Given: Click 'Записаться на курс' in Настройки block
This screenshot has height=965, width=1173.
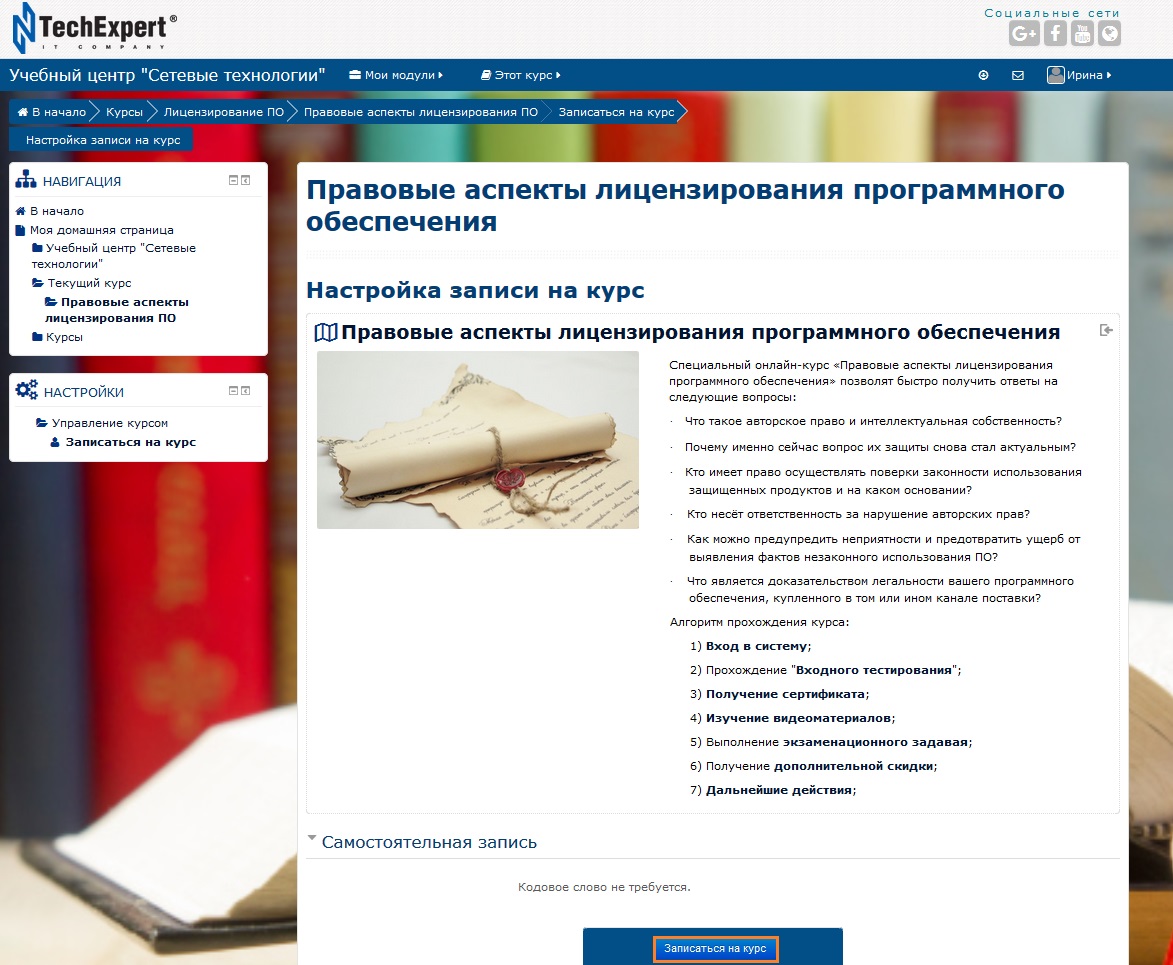Looking at the screenshot, I should [x=131, y=442].
